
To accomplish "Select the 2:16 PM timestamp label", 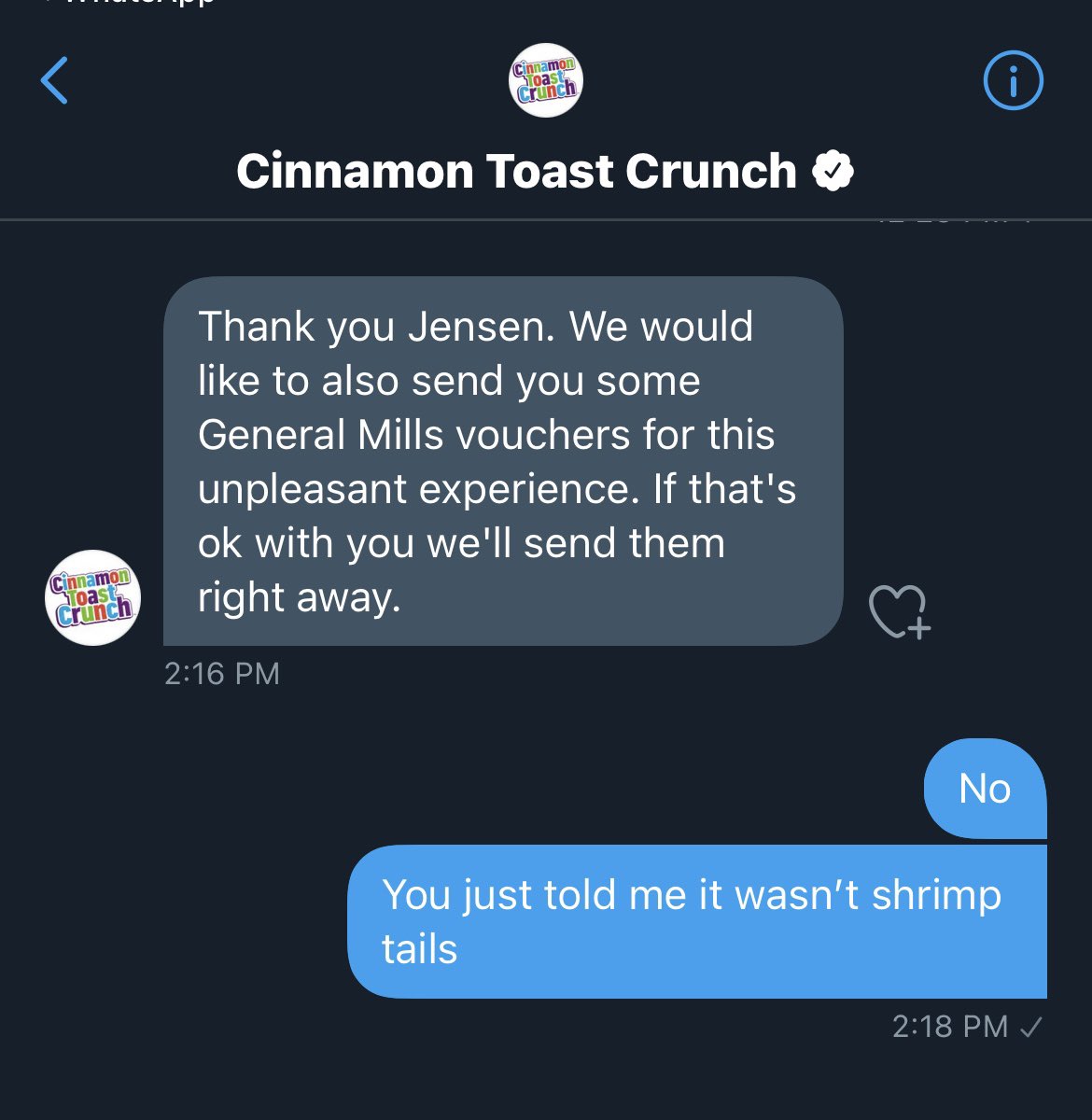I will 223,672.
